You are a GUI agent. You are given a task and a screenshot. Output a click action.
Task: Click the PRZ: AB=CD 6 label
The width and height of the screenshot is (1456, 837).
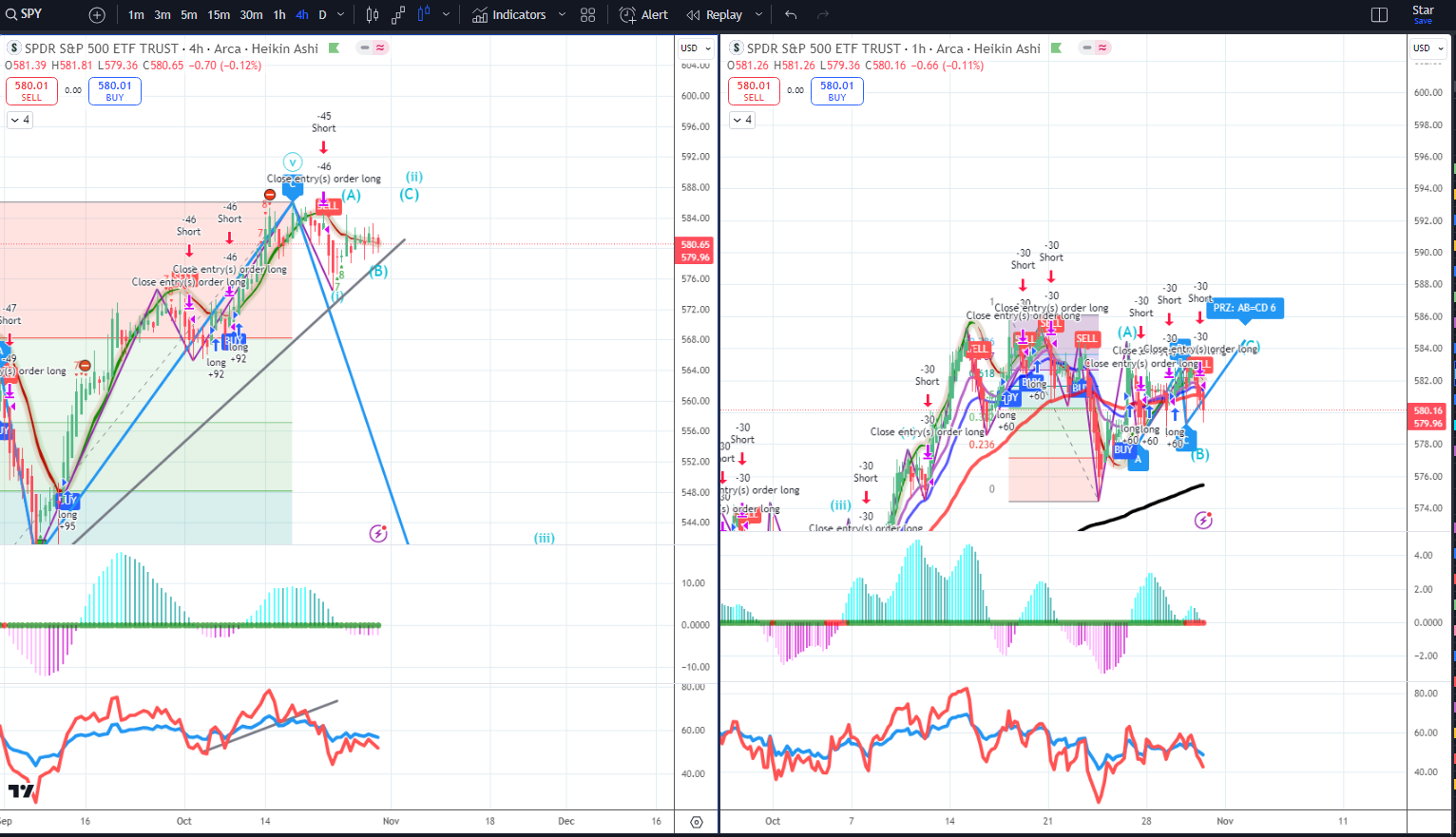[1245, 308]
